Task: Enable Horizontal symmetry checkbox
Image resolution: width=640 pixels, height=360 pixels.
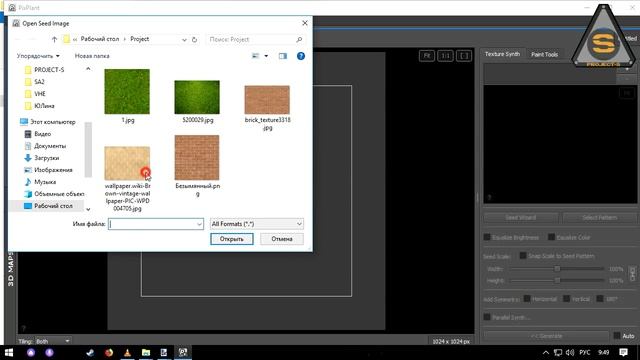Action: click(527, 299)
